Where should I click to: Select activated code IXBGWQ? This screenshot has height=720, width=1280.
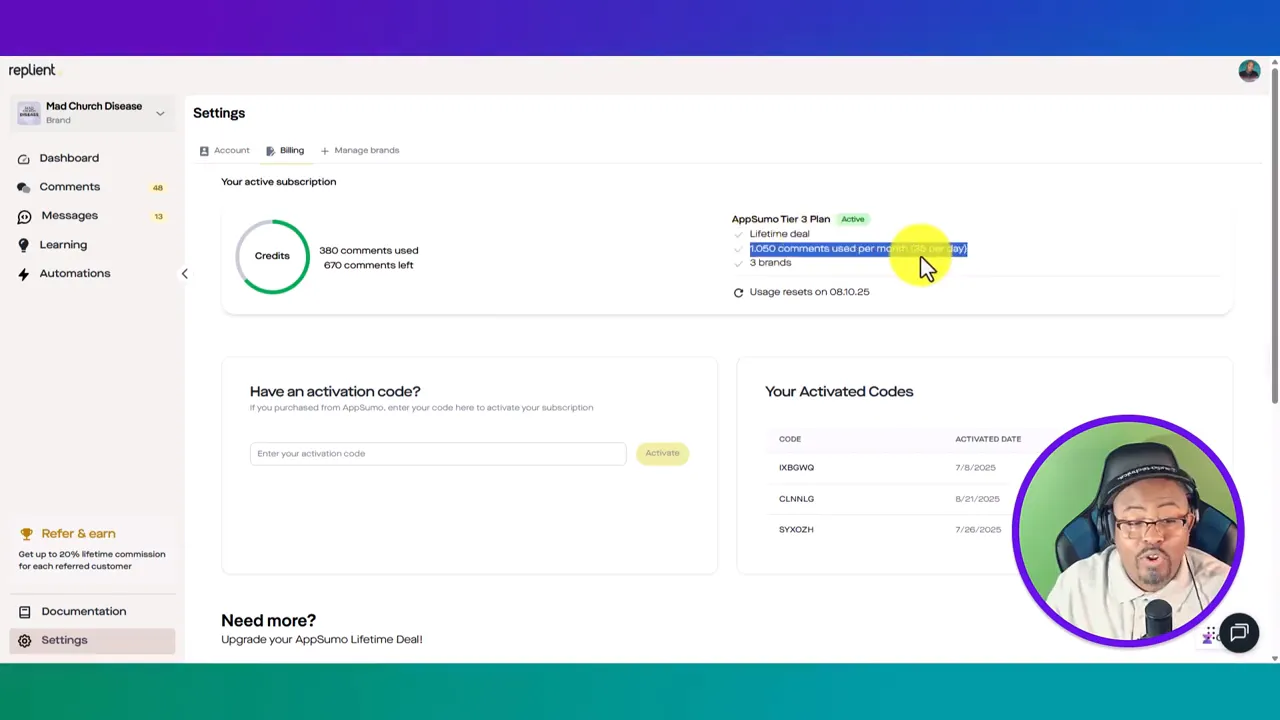796,468
